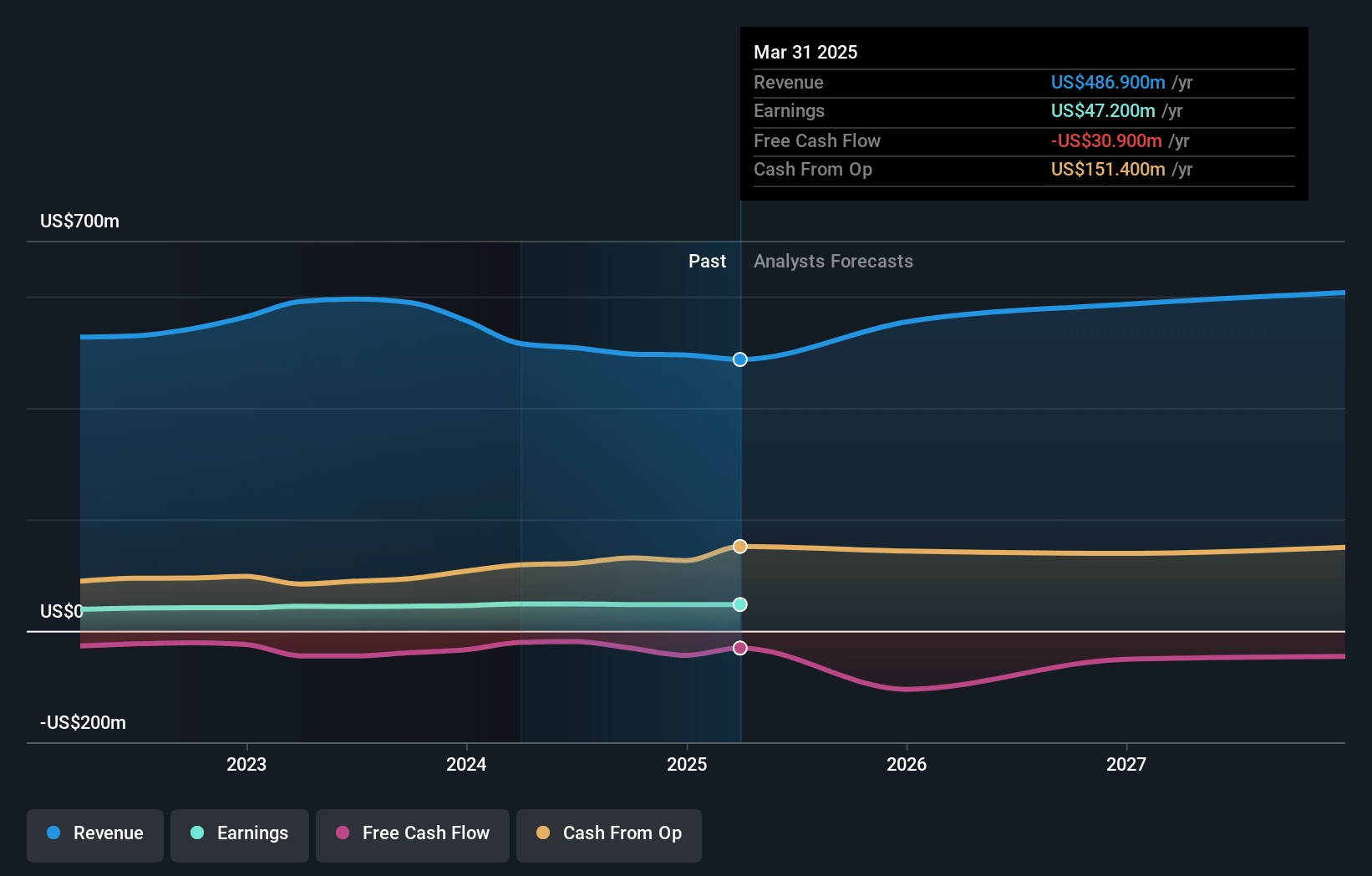The width and height of the screenshot is (1372, 876).
Task: Click the 2023 x-axis label
Action: 246,764
